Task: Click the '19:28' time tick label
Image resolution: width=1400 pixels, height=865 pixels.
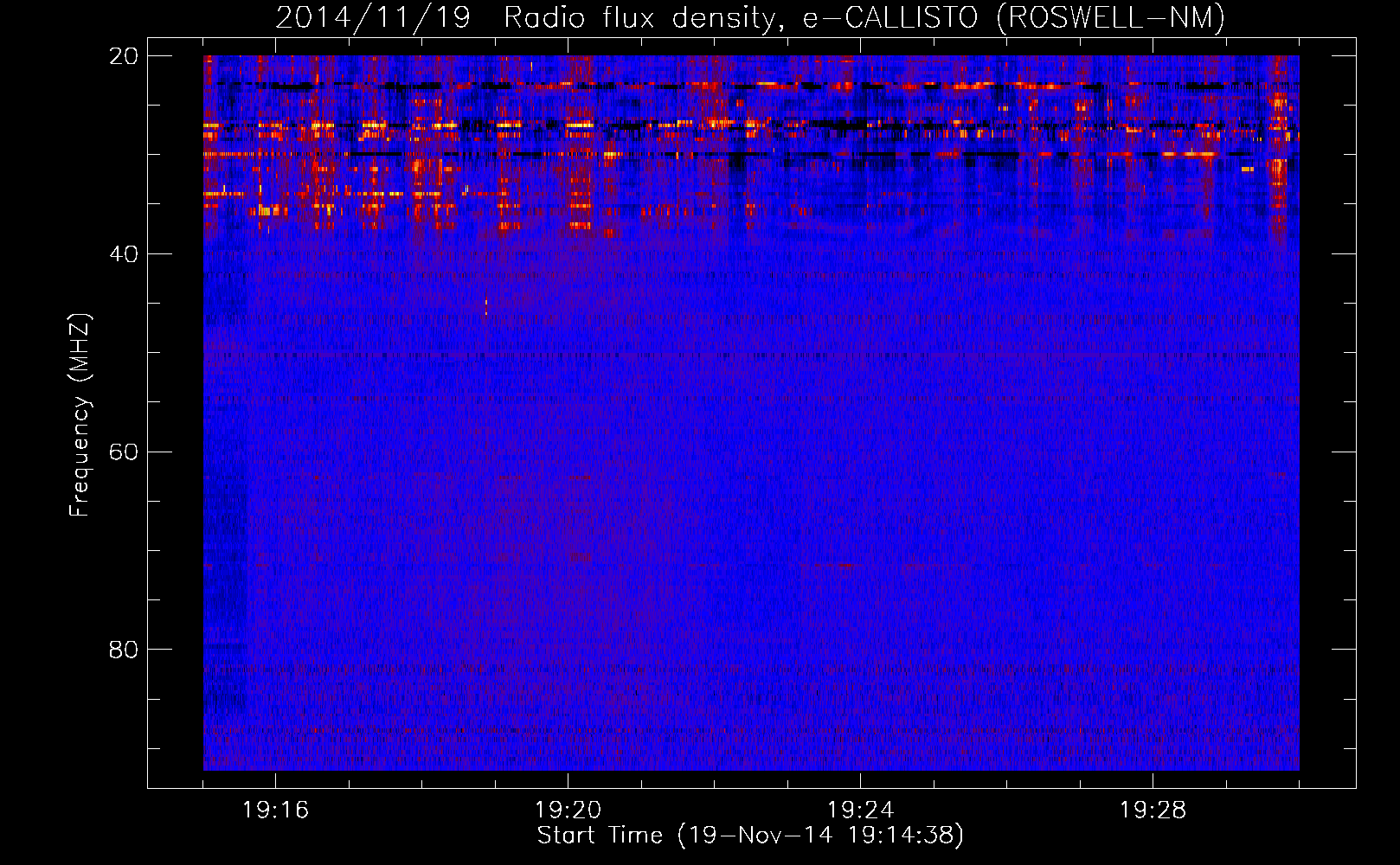Action: point(1153,811)
